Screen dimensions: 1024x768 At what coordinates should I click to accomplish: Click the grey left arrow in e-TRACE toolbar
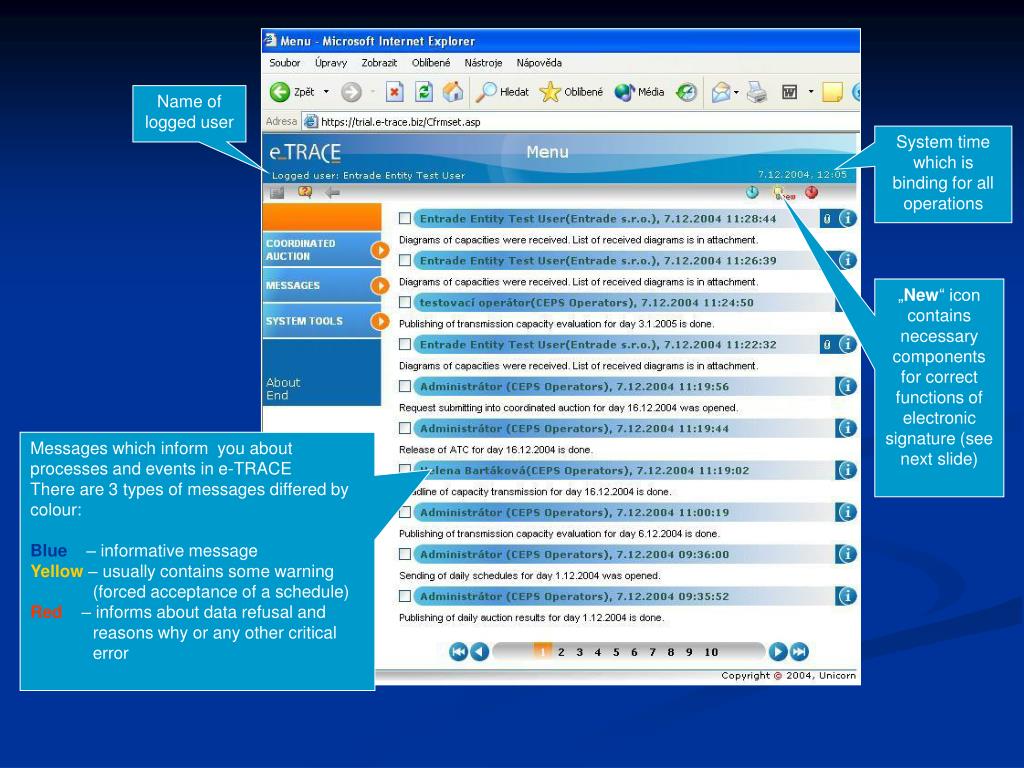(x=332, y=193)
